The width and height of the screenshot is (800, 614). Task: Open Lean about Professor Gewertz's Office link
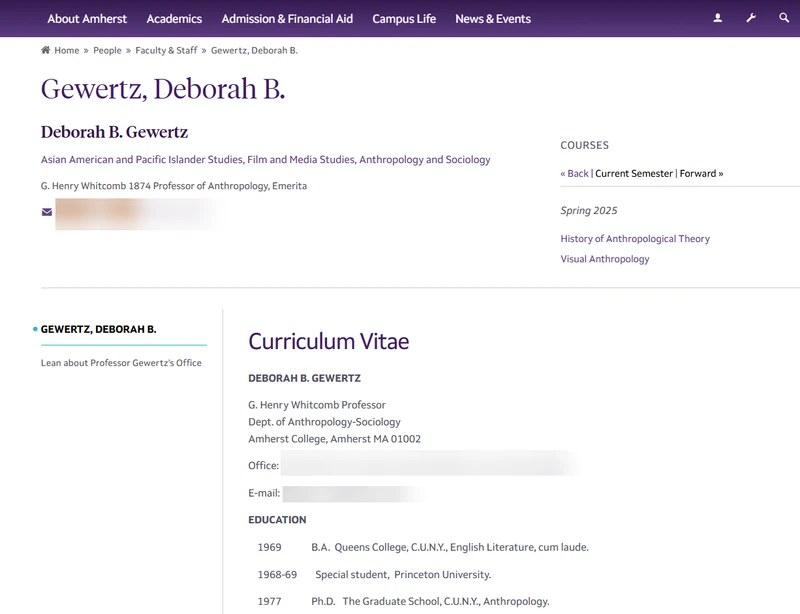tap(121, 363)
